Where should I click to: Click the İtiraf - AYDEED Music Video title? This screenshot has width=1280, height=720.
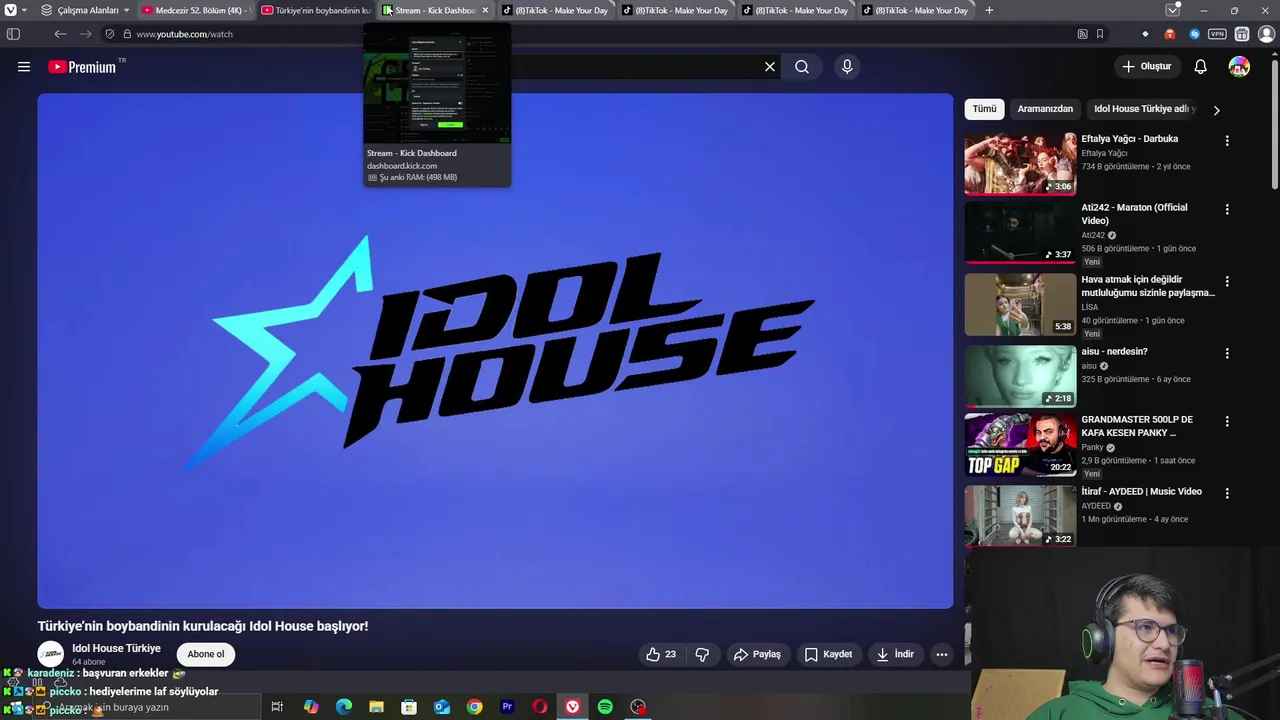tap(1141, 492)
